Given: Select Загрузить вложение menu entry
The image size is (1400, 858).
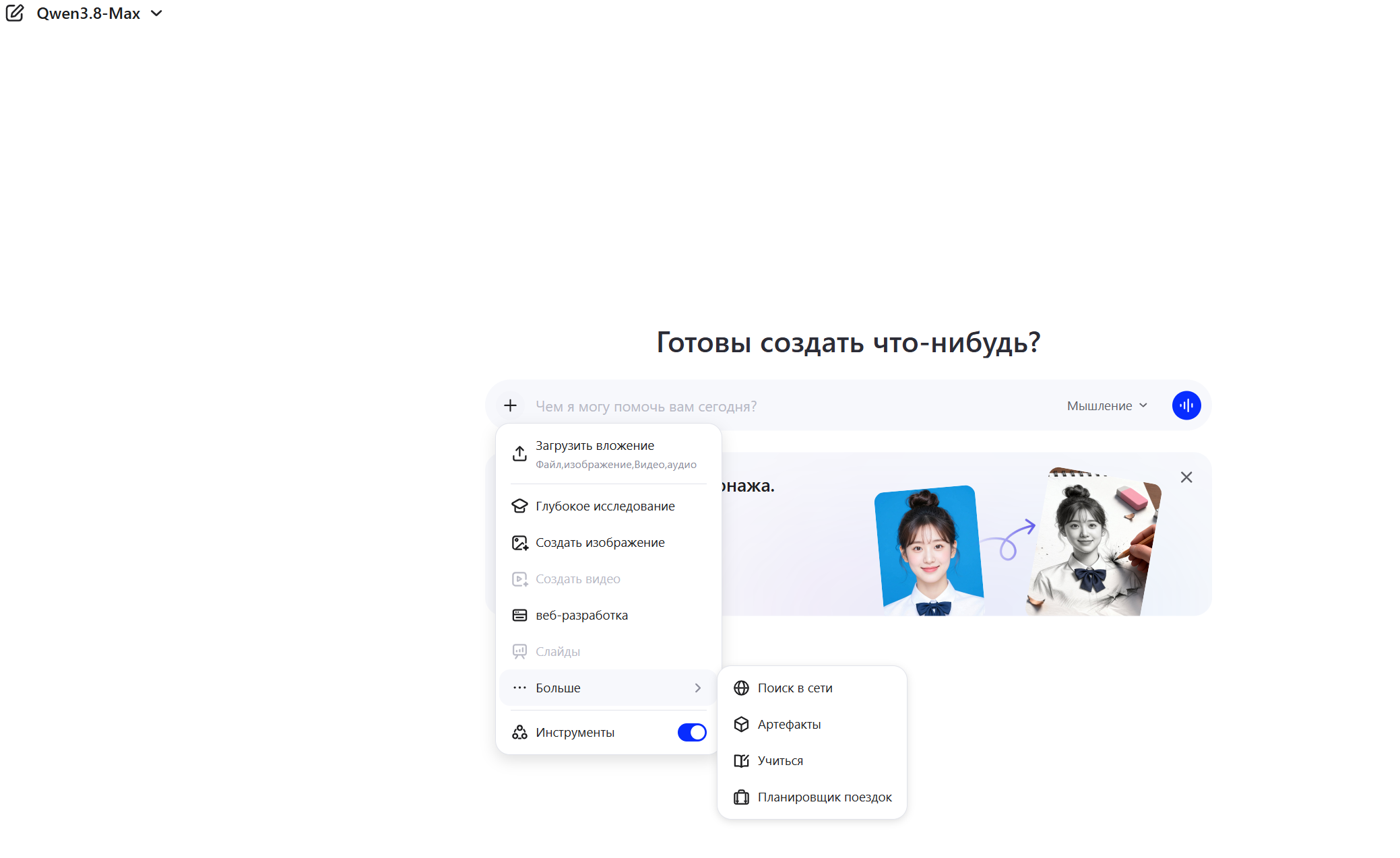Looking at the screenshot, I should click(608, 454).
